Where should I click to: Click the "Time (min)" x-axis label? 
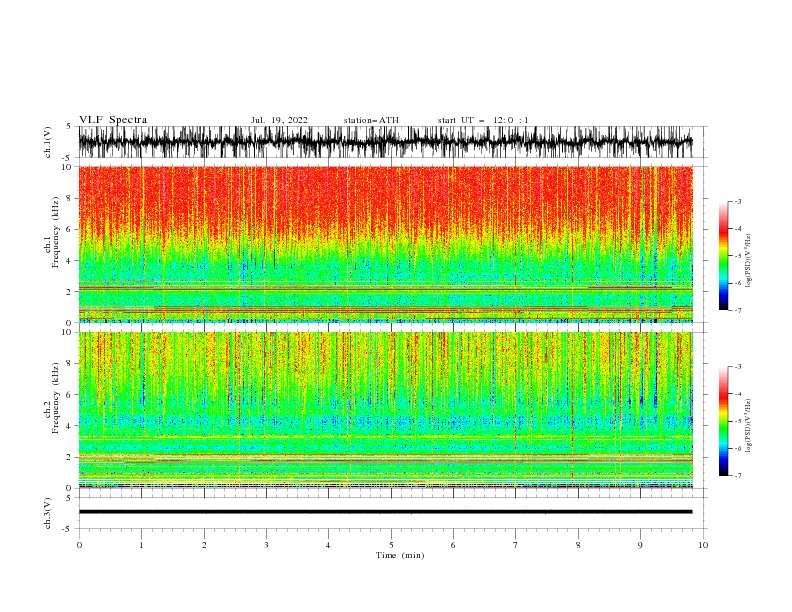point(400,555)
